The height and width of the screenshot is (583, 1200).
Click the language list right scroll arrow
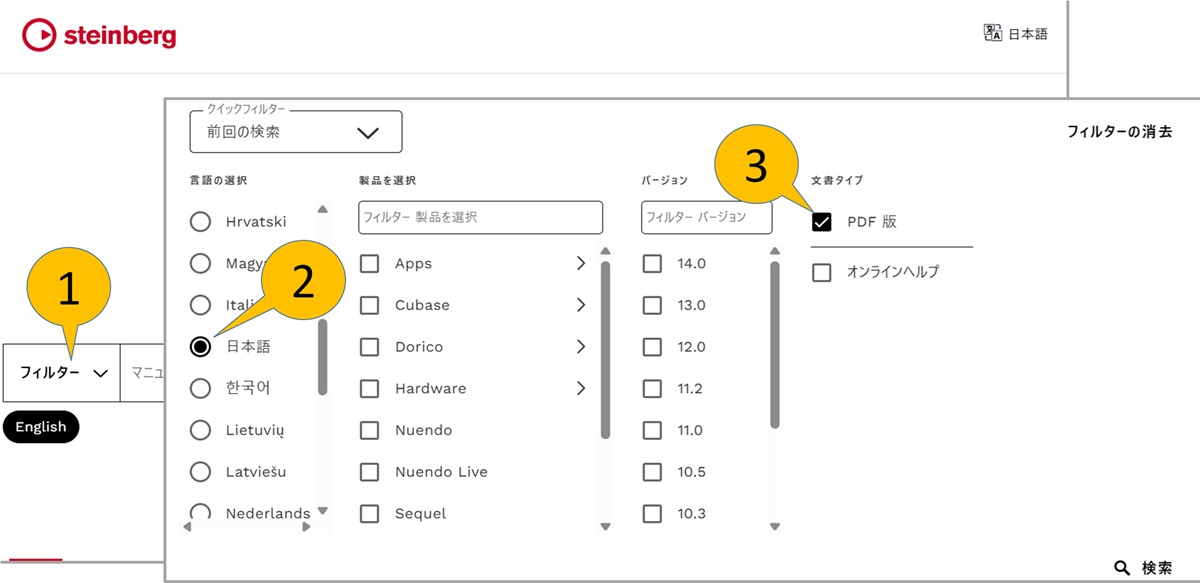[306, 527]
